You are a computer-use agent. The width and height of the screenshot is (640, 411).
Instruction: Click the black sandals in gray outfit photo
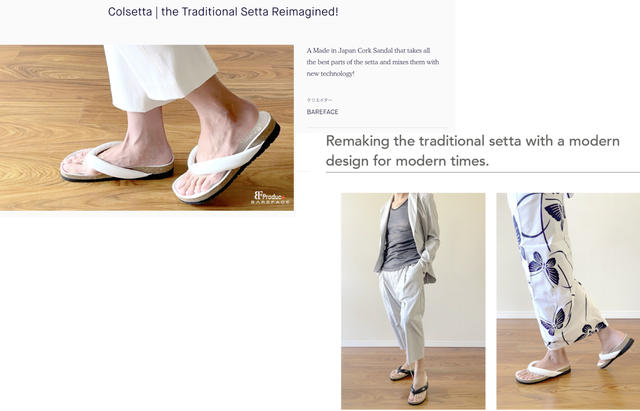coord(409,384)
